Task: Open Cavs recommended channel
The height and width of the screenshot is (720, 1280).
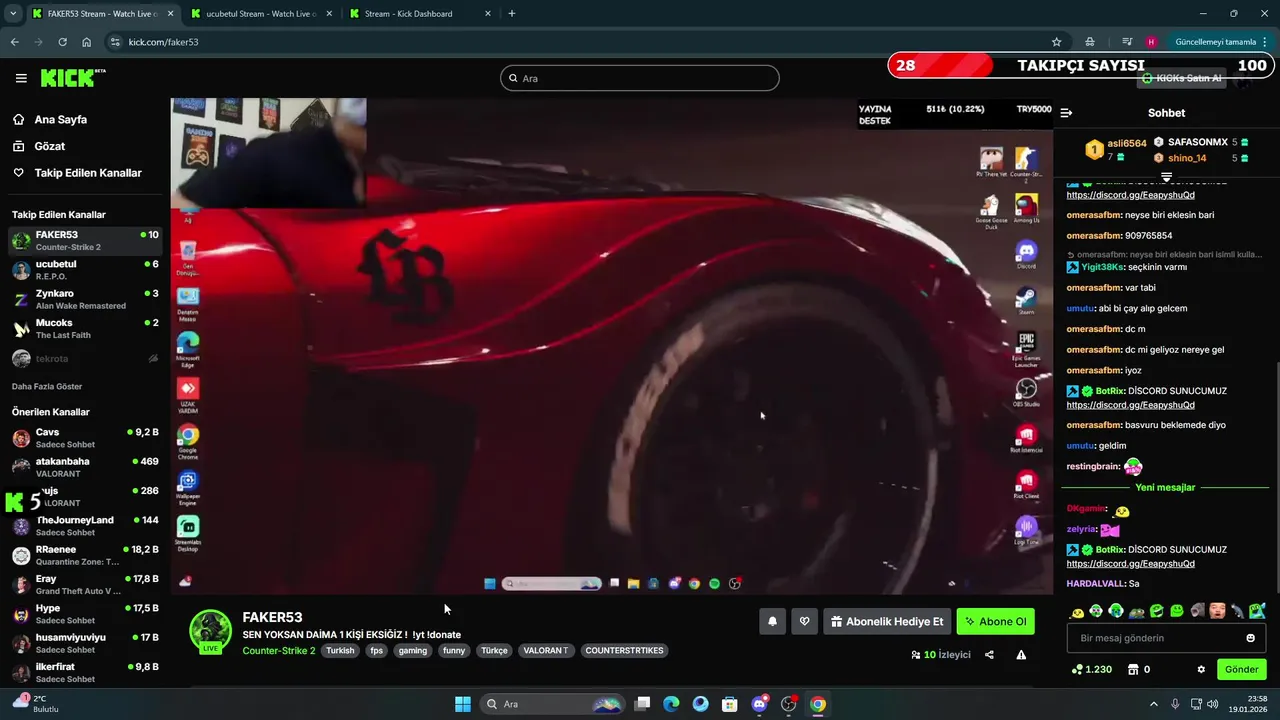Action: click(85, 438)
